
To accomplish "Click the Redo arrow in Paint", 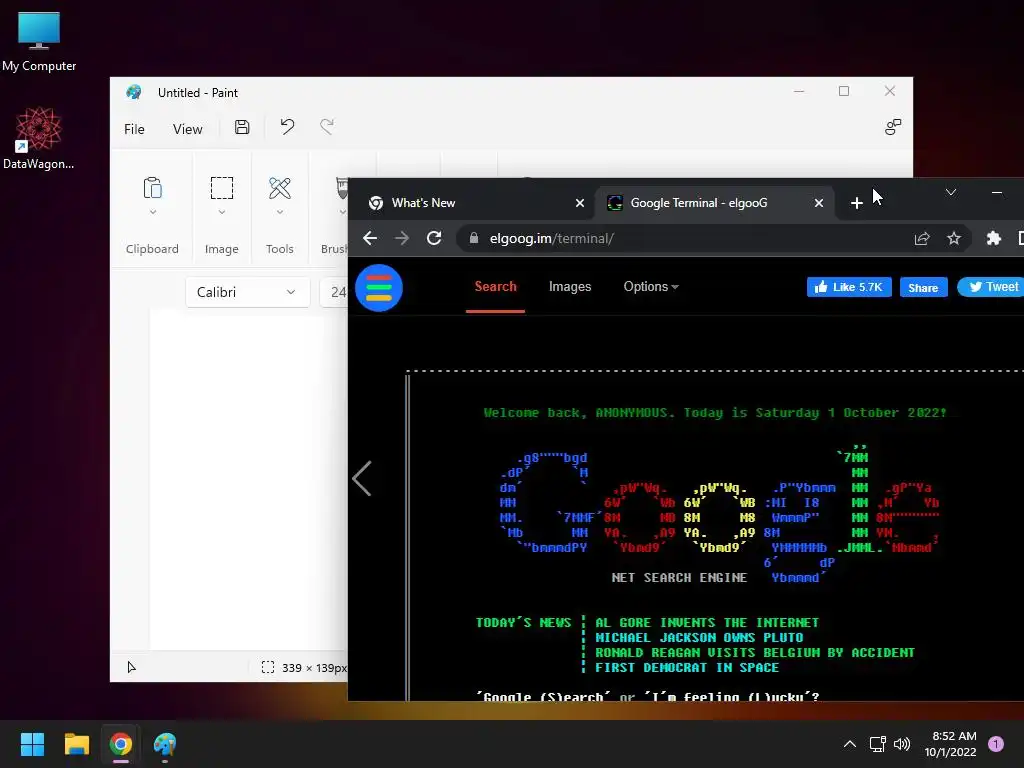I will pos(327,127).
